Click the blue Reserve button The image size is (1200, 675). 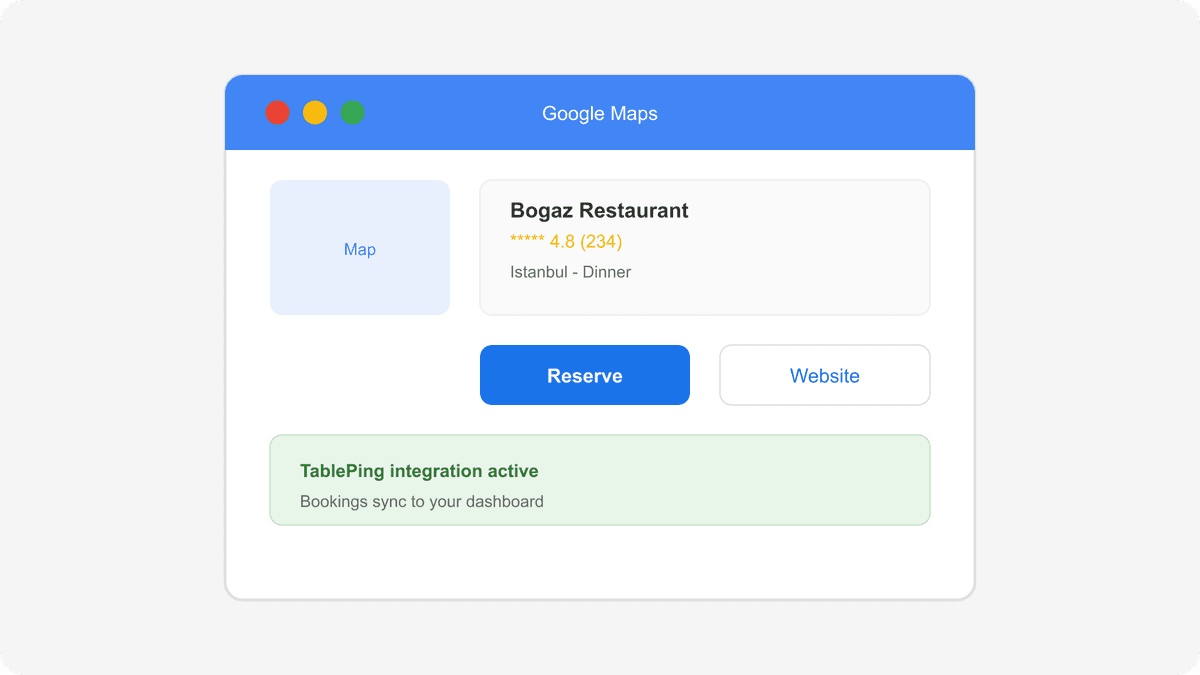point(585,375)
